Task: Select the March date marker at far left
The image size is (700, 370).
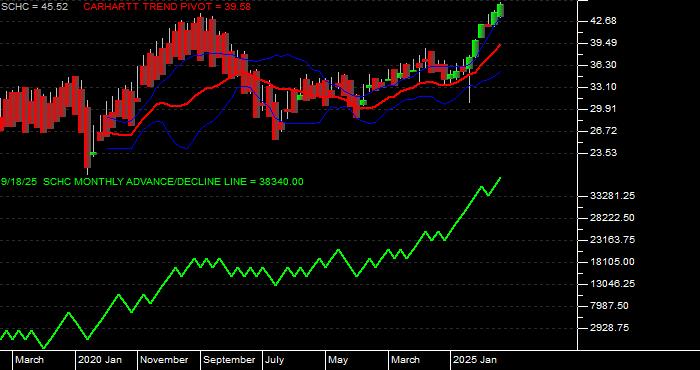Action: tap(30, 360)
